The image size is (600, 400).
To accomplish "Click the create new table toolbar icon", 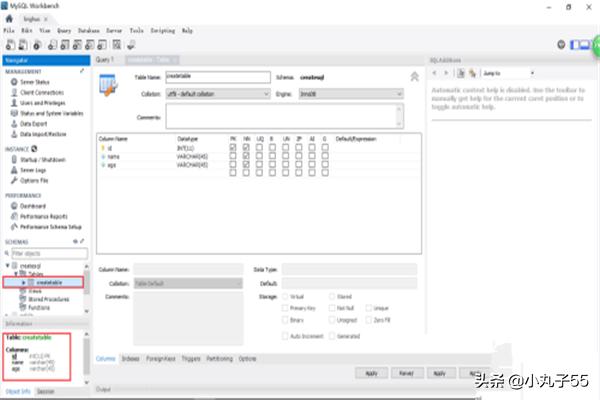I will click(x=65, y=45).
